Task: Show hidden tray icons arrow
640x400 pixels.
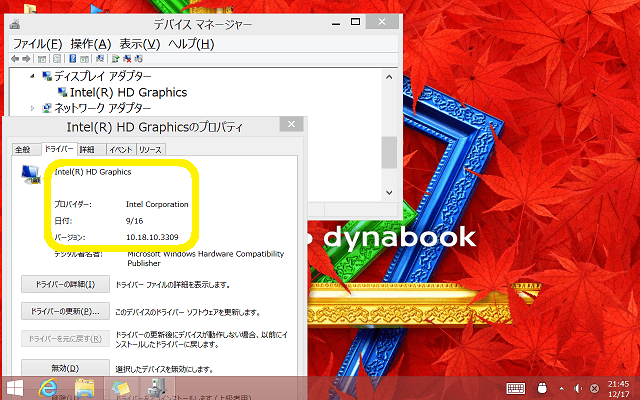Action: (562, 389)
